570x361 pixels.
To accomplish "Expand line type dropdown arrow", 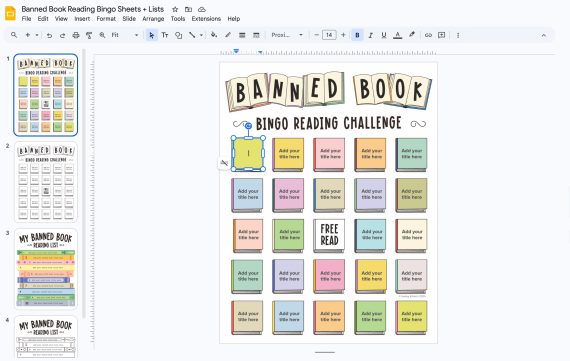I will [201, 35].
